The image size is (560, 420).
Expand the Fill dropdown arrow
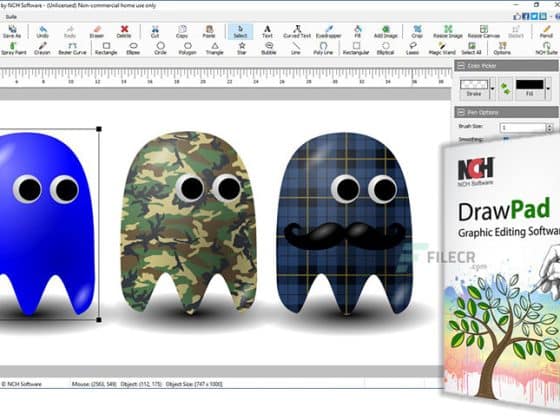tap(548, 88)
